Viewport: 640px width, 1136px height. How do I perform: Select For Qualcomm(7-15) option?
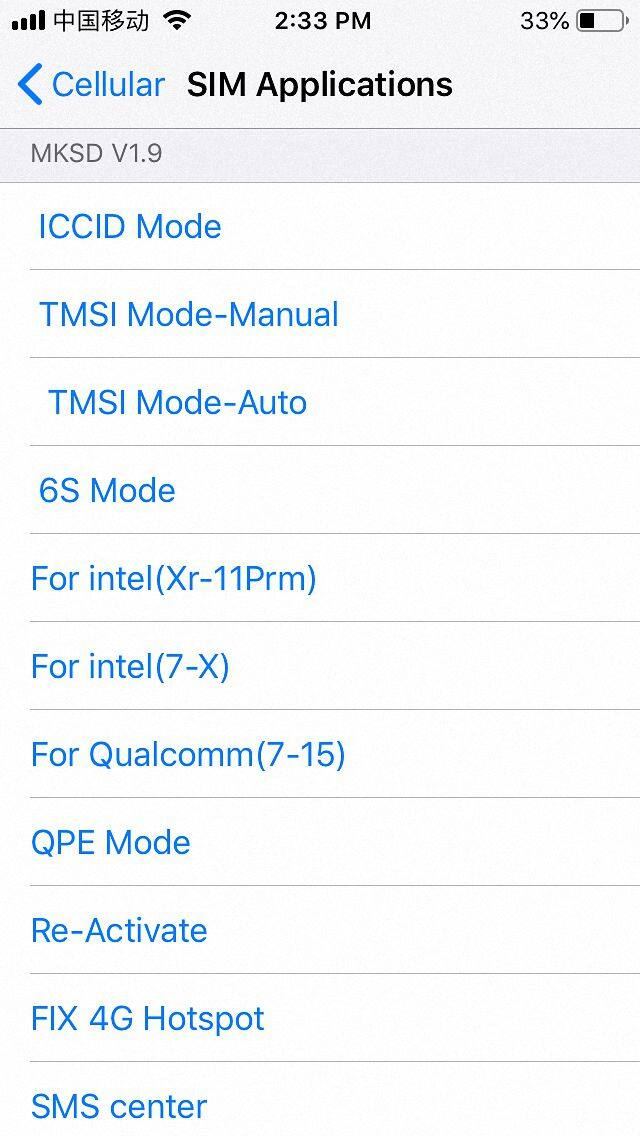click(x=188, y=755)
